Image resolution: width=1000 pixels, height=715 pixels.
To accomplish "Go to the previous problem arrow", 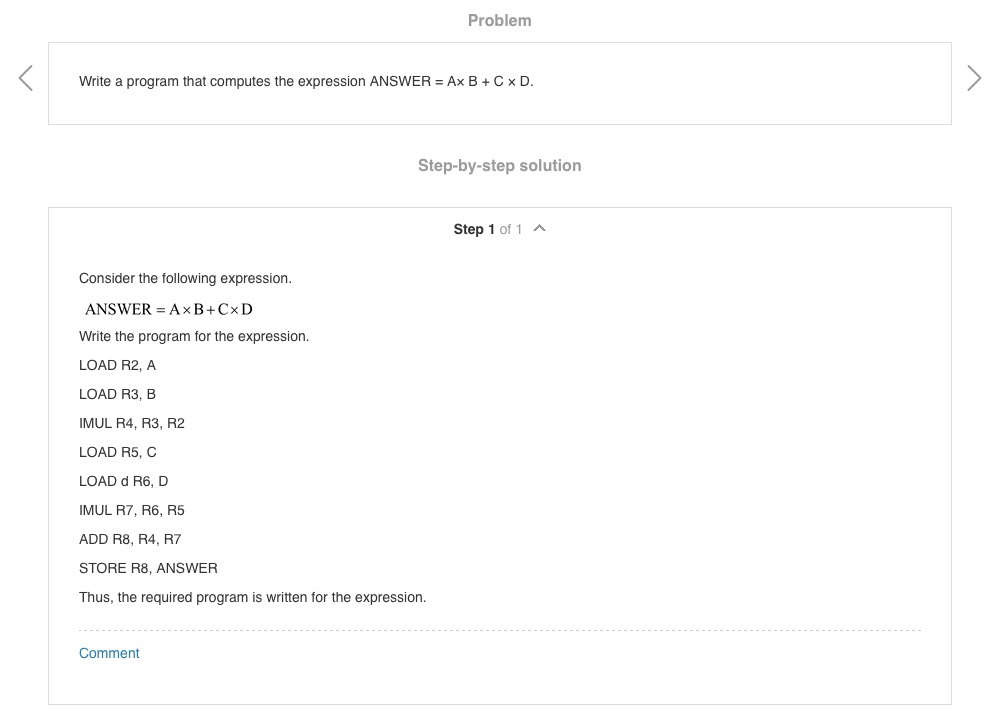I will pyautogui.click(x=26, y=78).
